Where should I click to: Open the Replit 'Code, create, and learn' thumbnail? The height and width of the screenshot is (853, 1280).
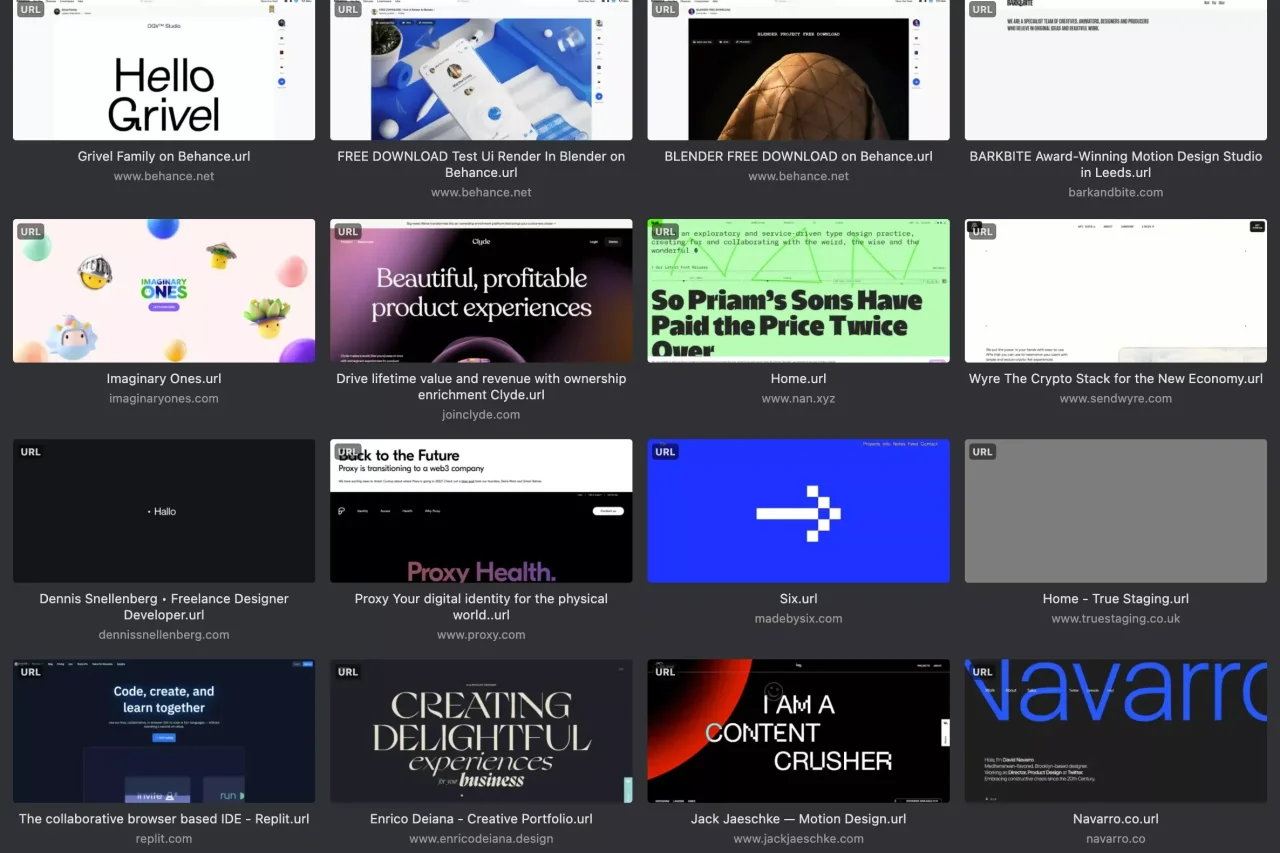click(164, 731)
